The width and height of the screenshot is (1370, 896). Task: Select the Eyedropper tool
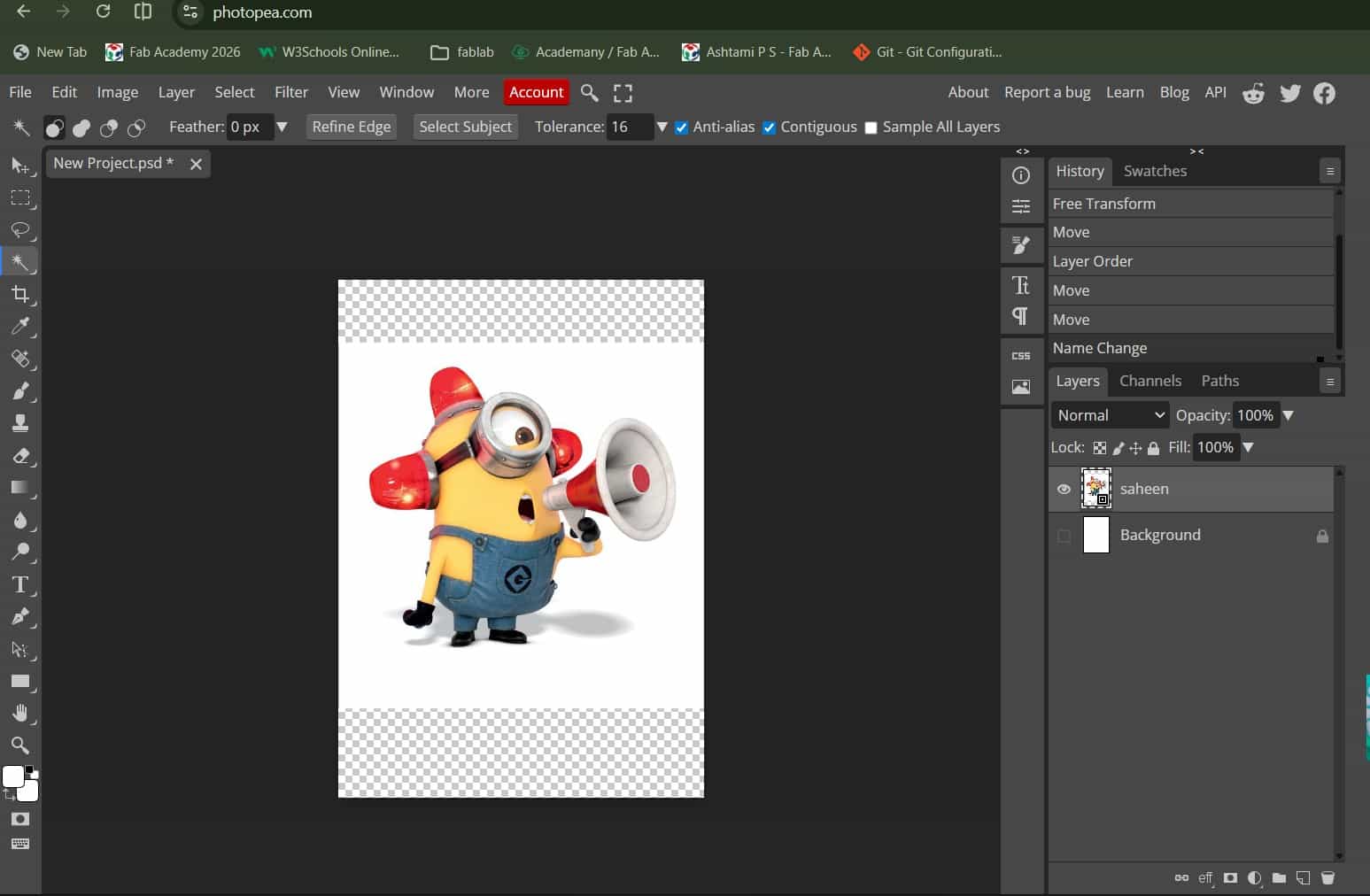tap(19, 327)
